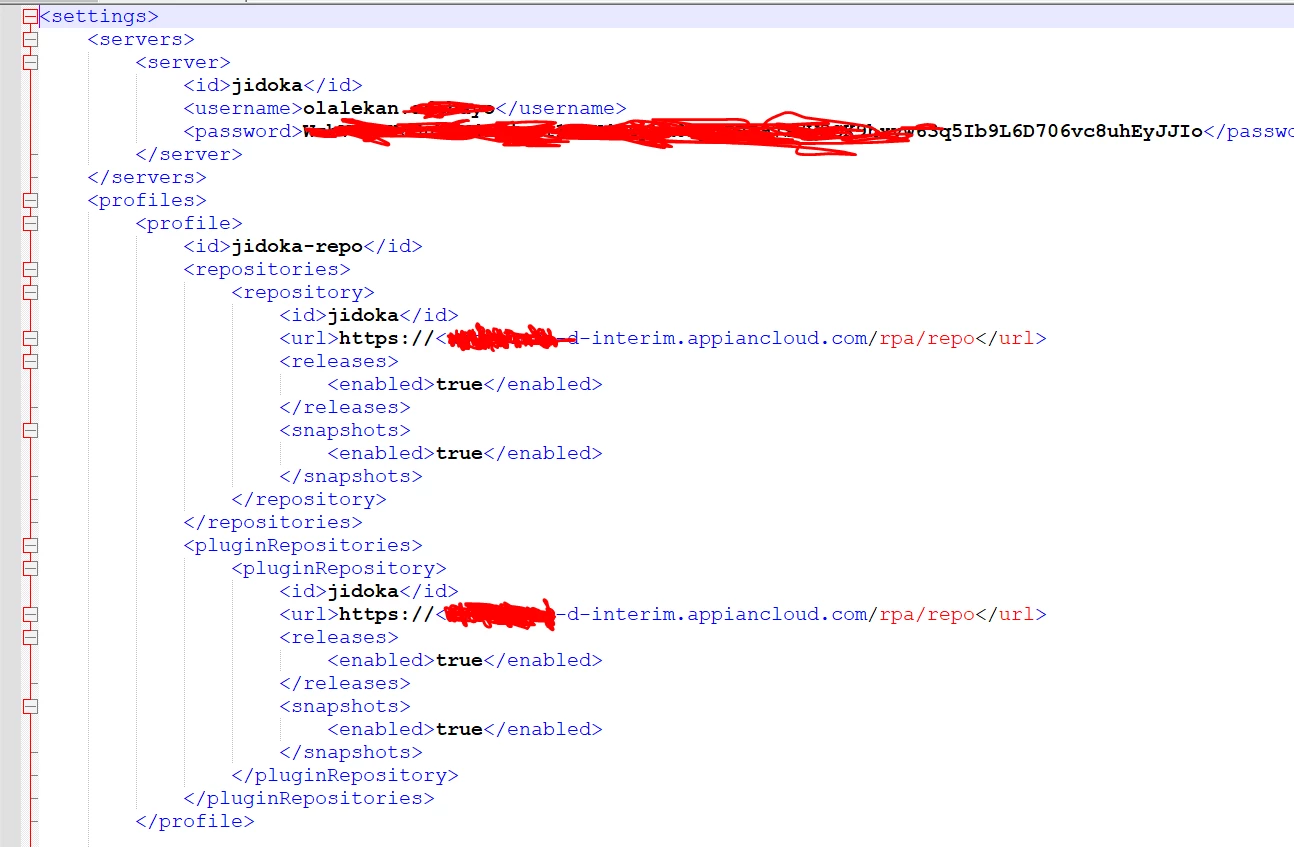The image size is (1294, 847).
Task: Collapse <releases> fold marker inside <pluginRepository>
Action: click(30, 637)
